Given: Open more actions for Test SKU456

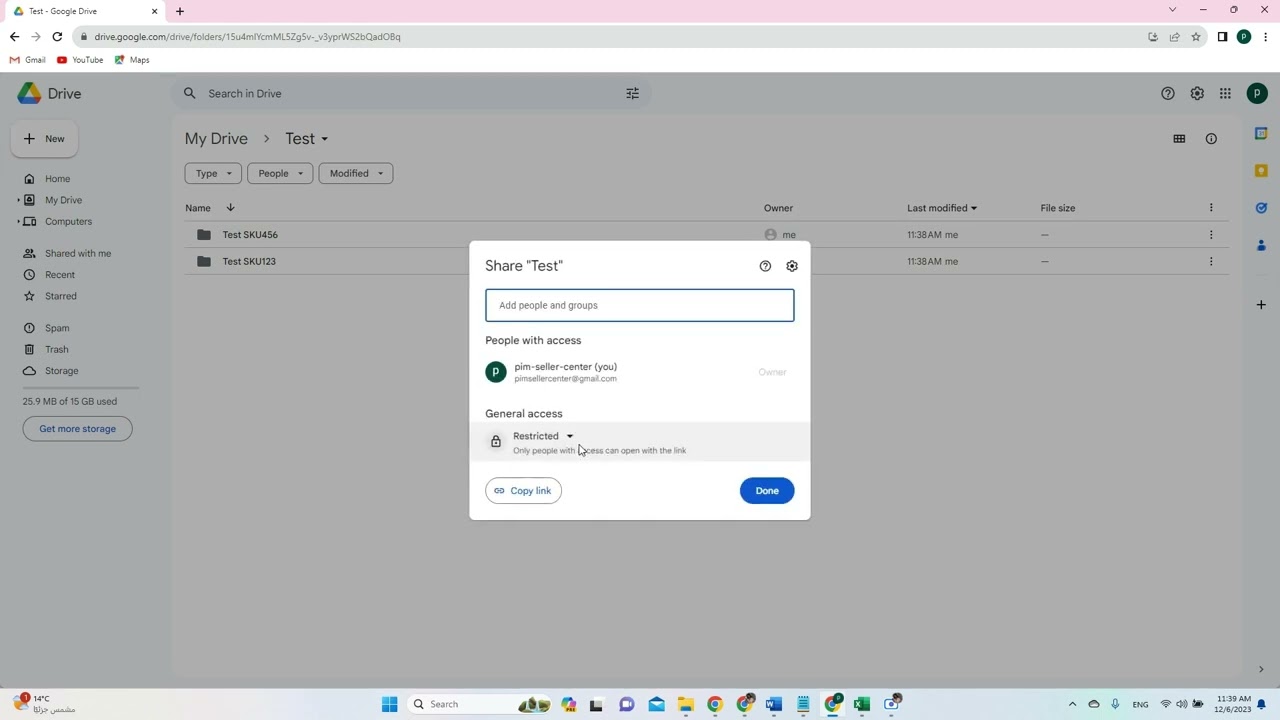Looking at the screenshot, I should (x=1211, y=235).
